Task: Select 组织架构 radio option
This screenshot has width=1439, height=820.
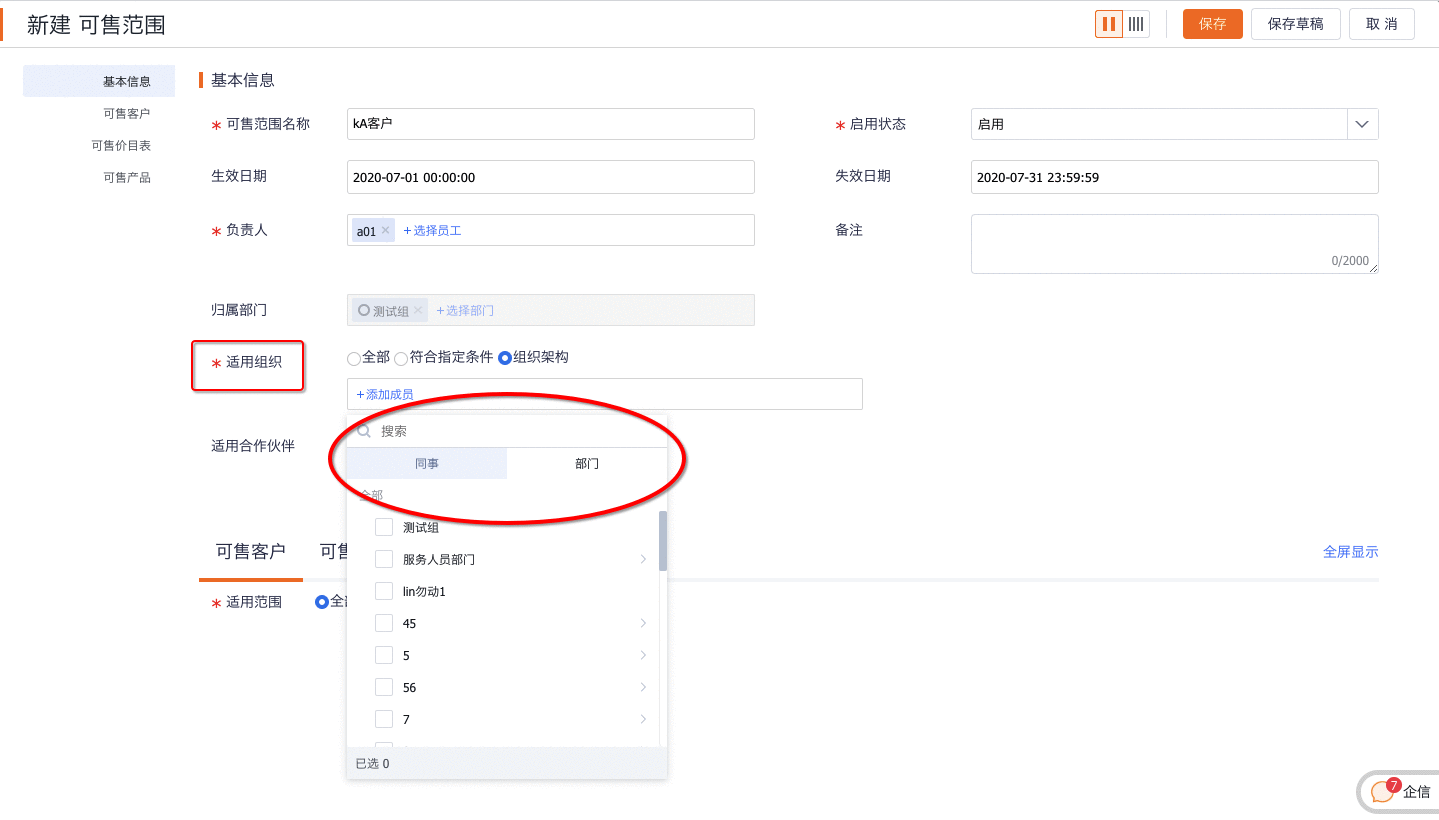Action: click(x=505, y=358)
